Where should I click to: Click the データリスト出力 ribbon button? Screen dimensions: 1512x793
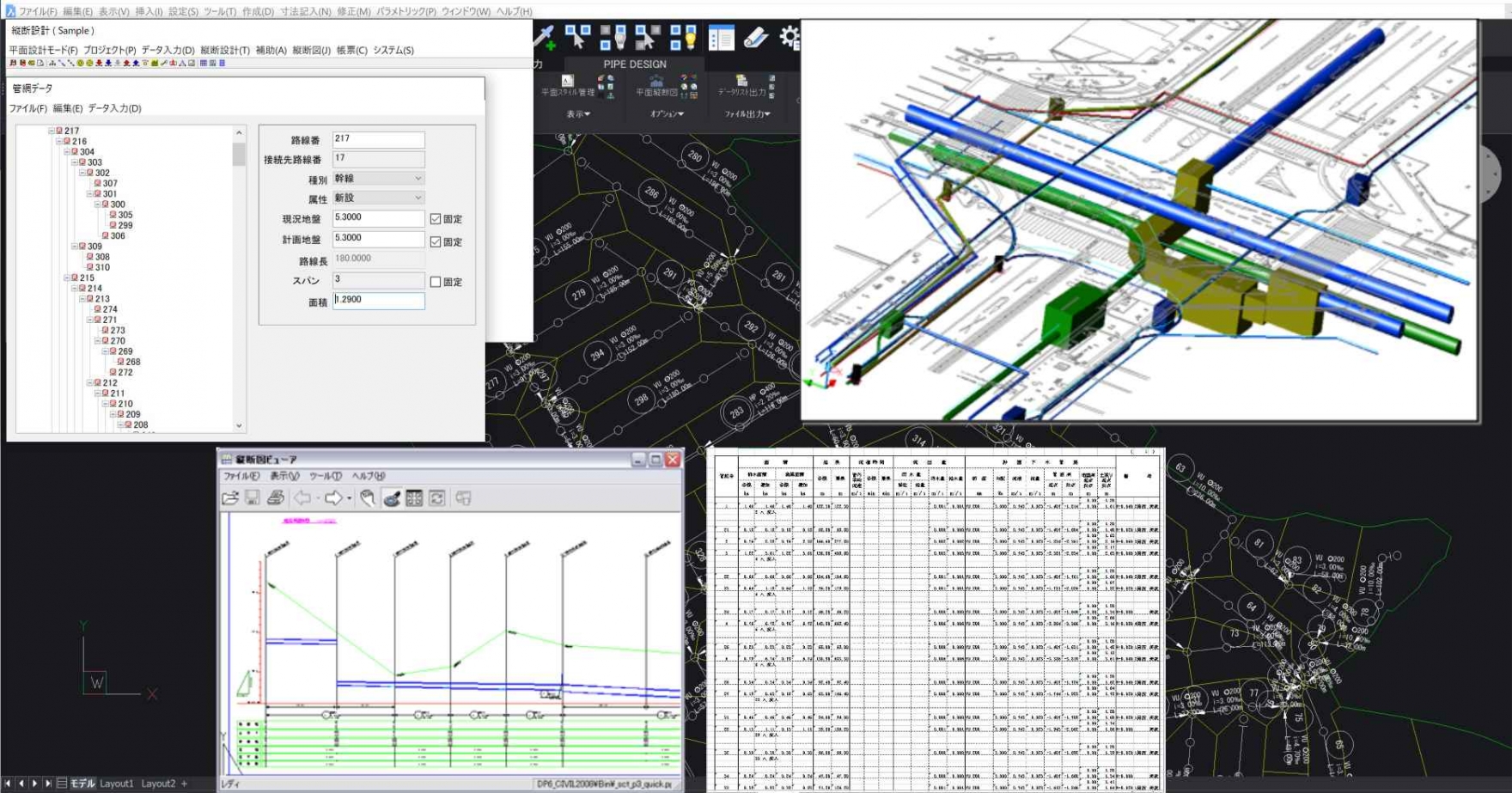(x=742, y=86)
